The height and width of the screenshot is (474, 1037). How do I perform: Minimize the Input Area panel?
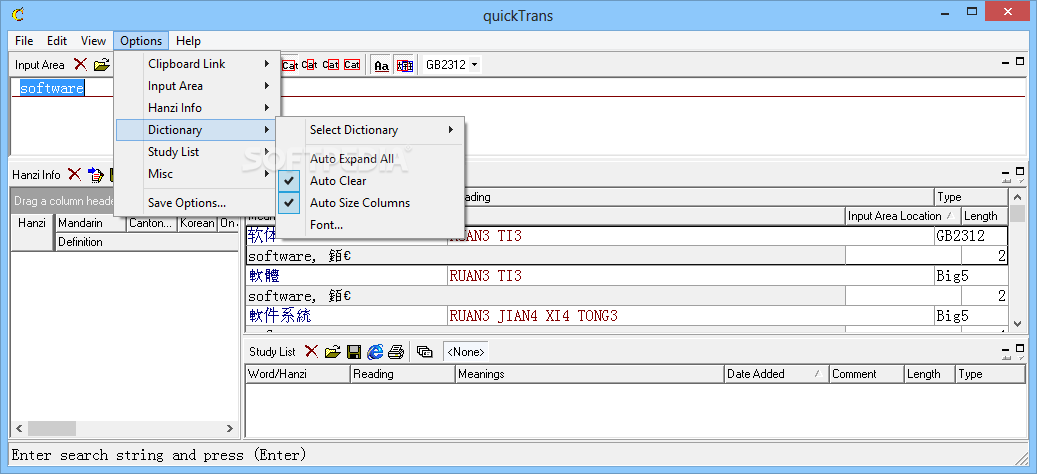coord(1007,62)
